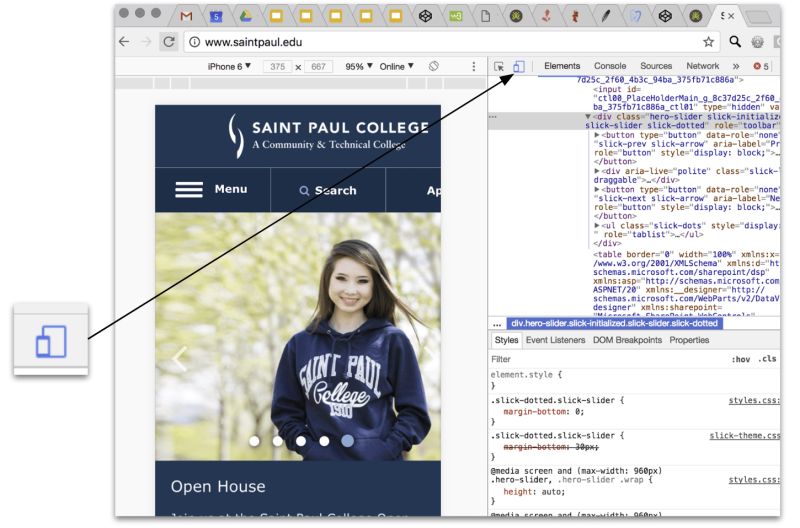Bookmark the page with the star icon
This screenshot has width=800, height=528.
point(708,42)
